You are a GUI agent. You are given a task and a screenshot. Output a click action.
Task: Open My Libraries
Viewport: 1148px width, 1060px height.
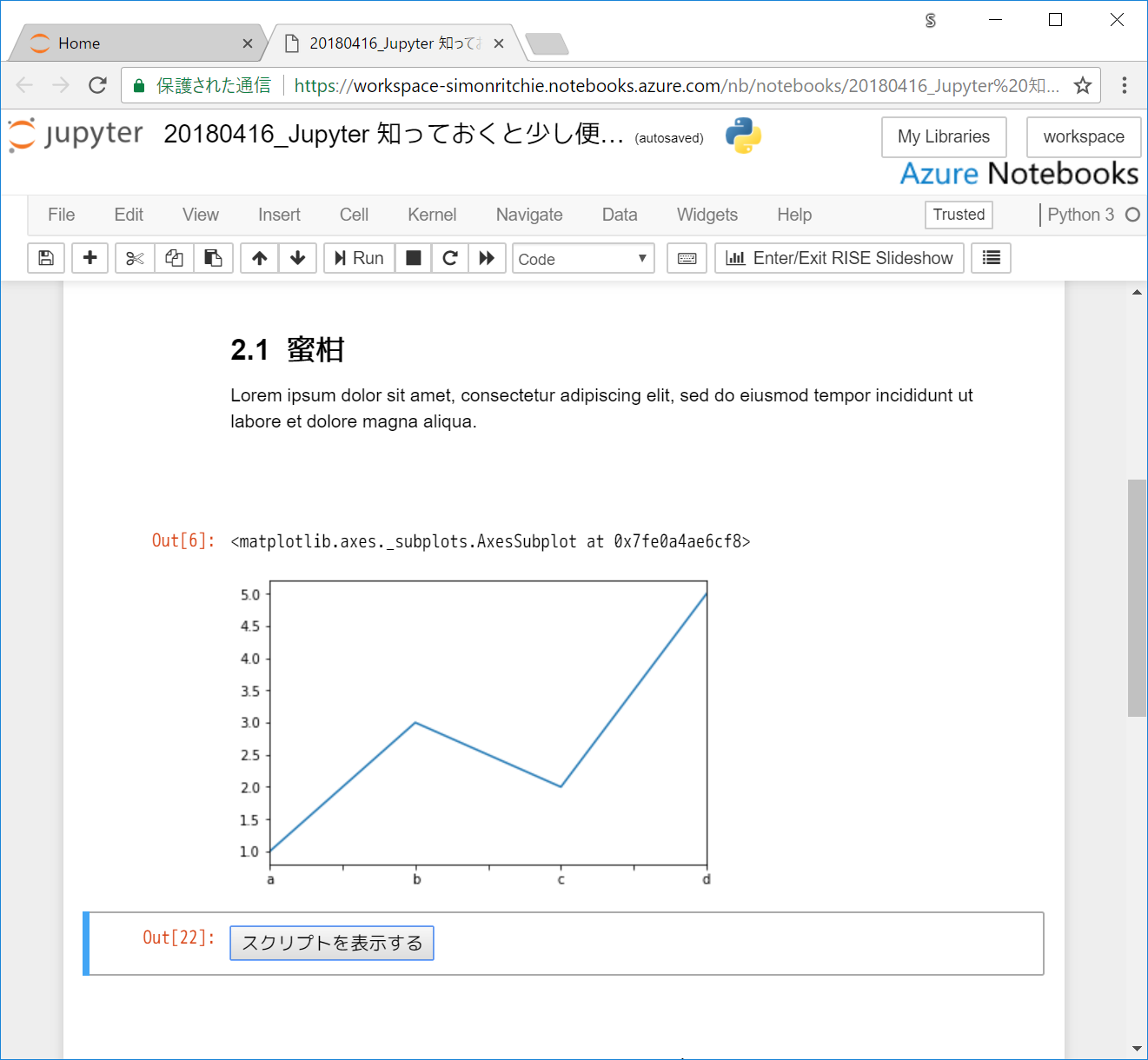(x=944, y=137)
